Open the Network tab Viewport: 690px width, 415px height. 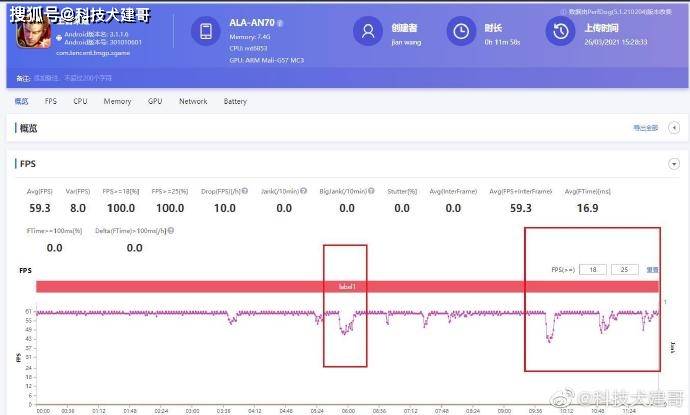coord(193,101)
